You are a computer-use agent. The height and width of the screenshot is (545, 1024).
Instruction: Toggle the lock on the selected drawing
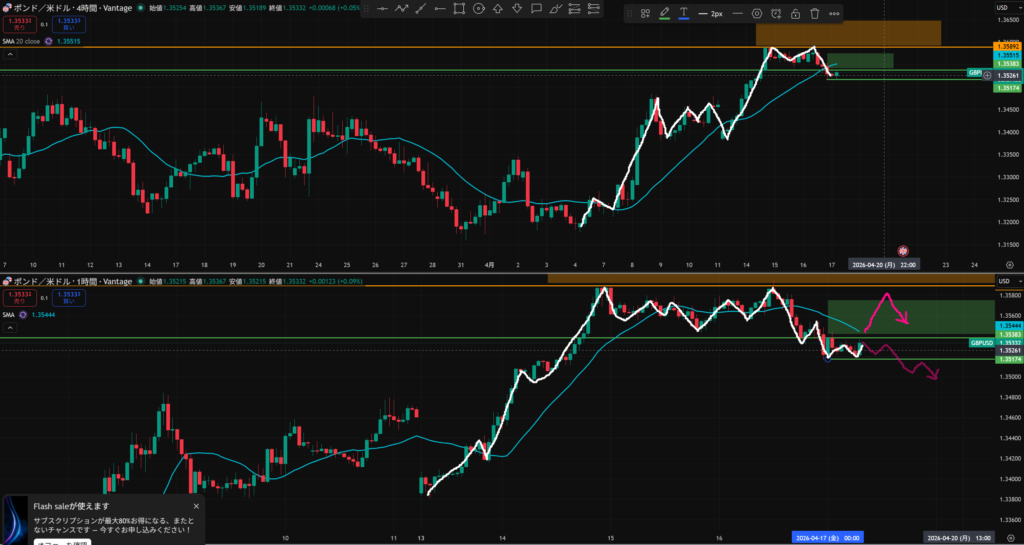point(795,14)
